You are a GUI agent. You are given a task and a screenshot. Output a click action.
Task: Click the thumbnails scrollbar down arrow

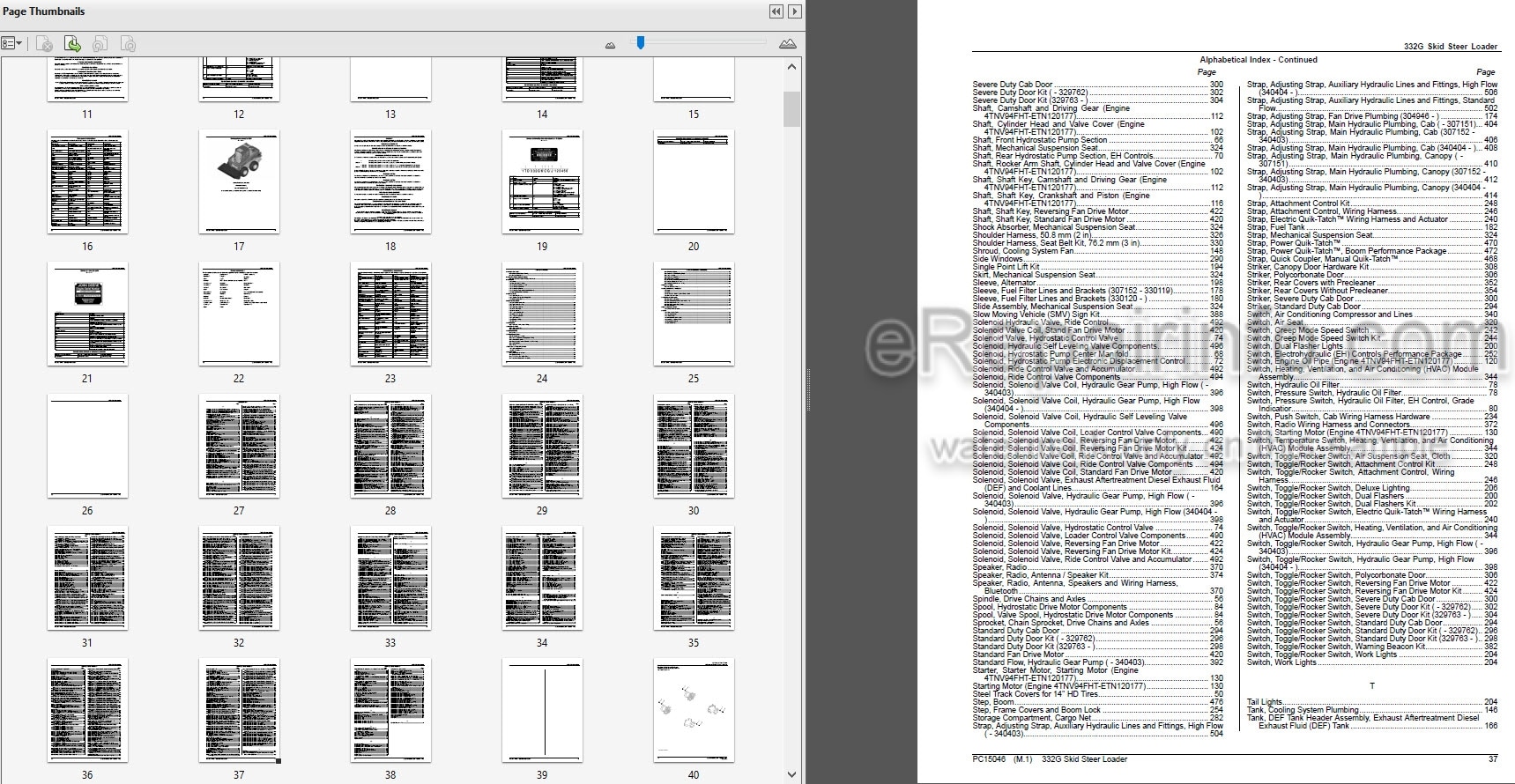point(791,775)
